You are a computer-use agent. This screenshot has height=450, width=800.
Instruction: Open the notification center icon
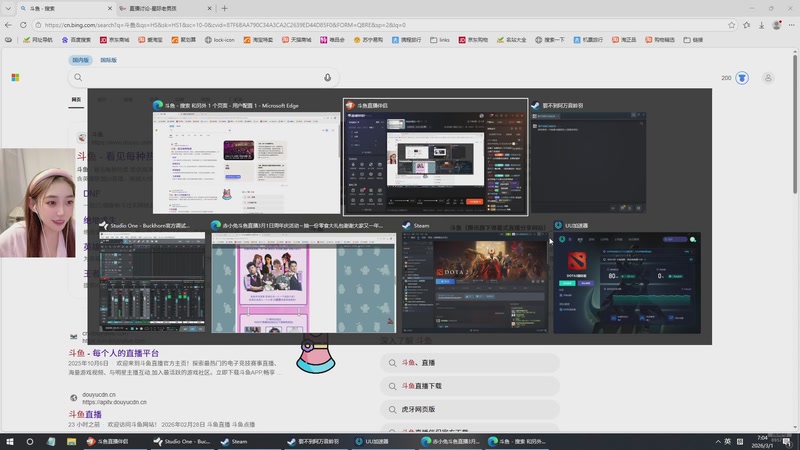[x=787, y=442]
